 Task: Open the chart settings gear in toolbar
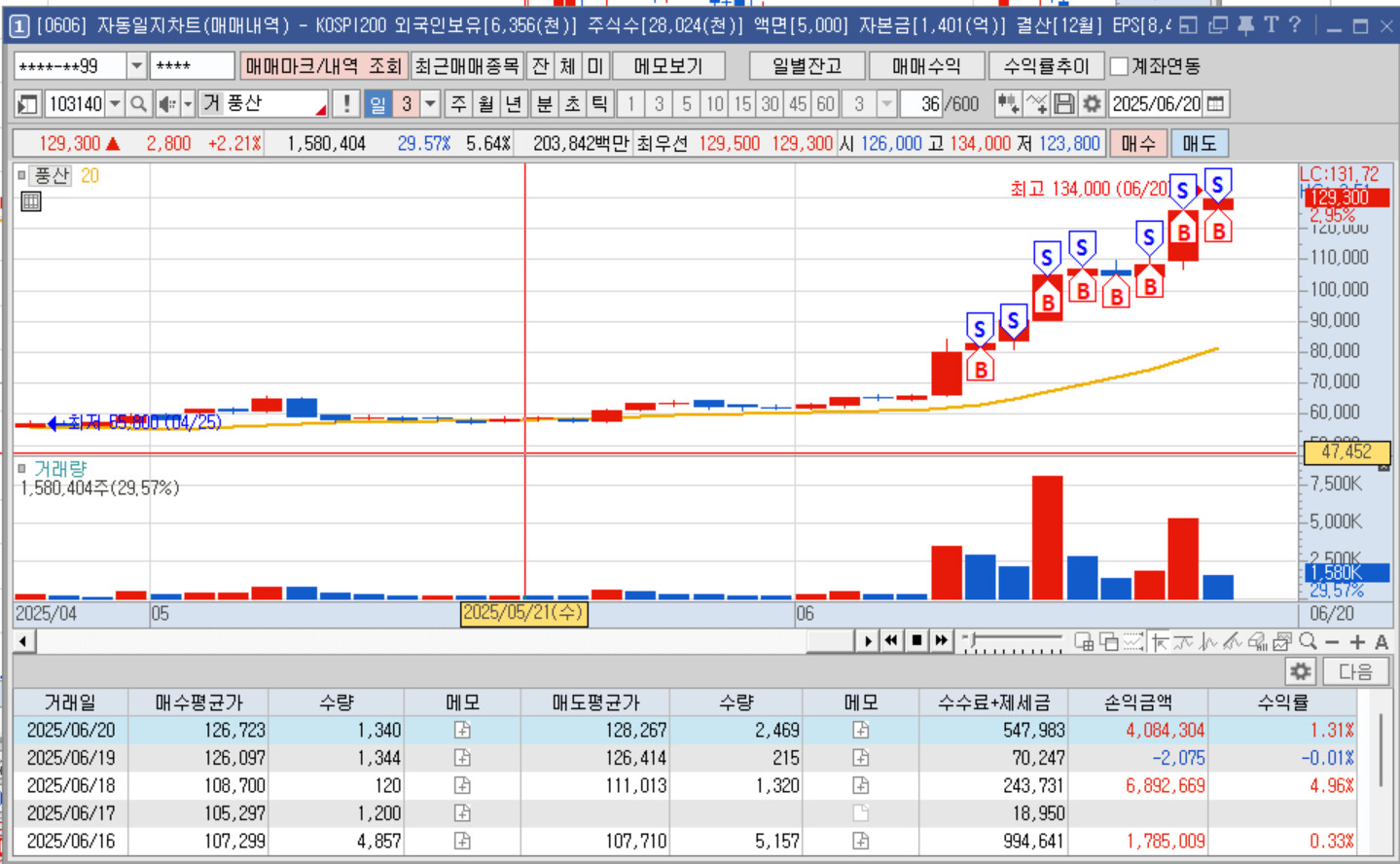click(1093, 103)
